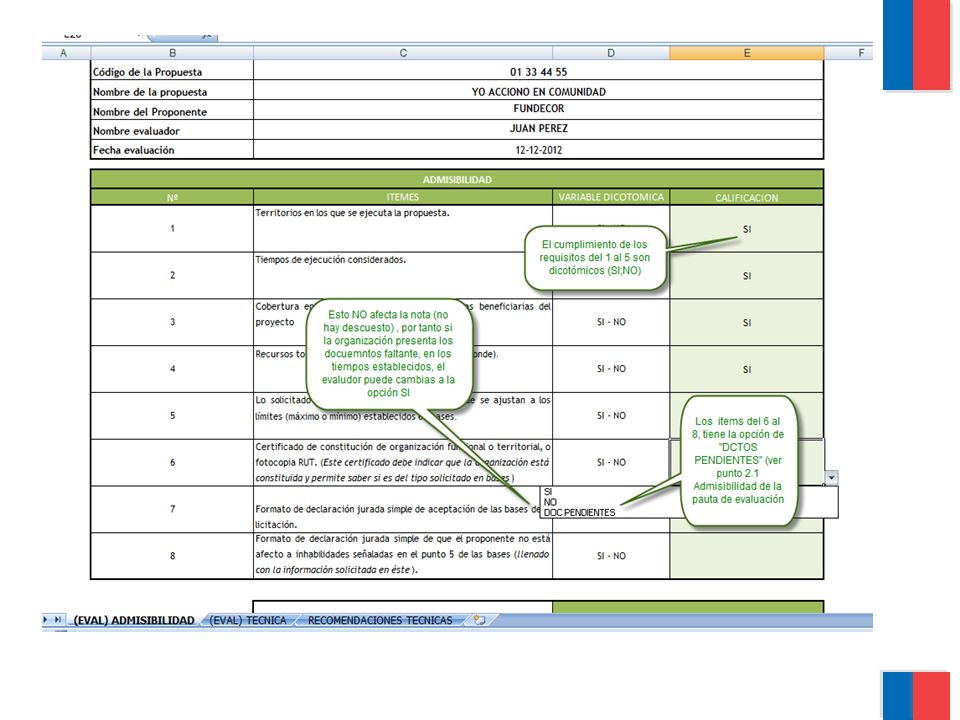Select column B header
Screen dimensions: 960x720
172,53
